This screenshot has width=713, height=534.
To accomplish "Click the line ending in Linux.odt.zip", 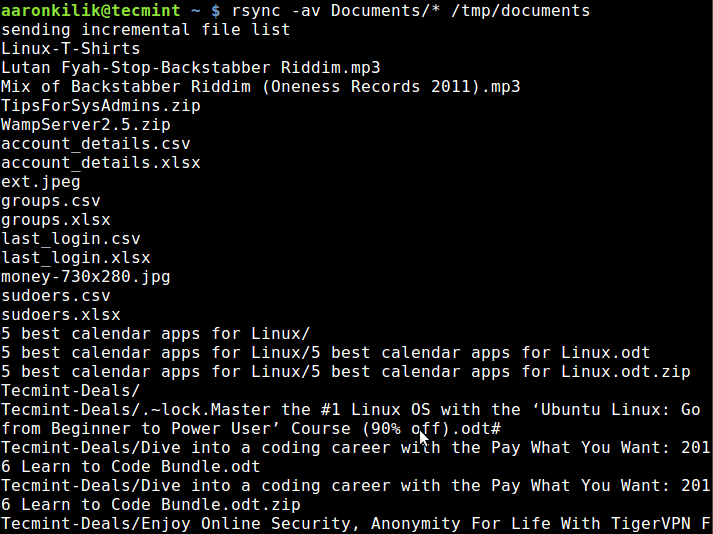I will click(x=346, y=372).
